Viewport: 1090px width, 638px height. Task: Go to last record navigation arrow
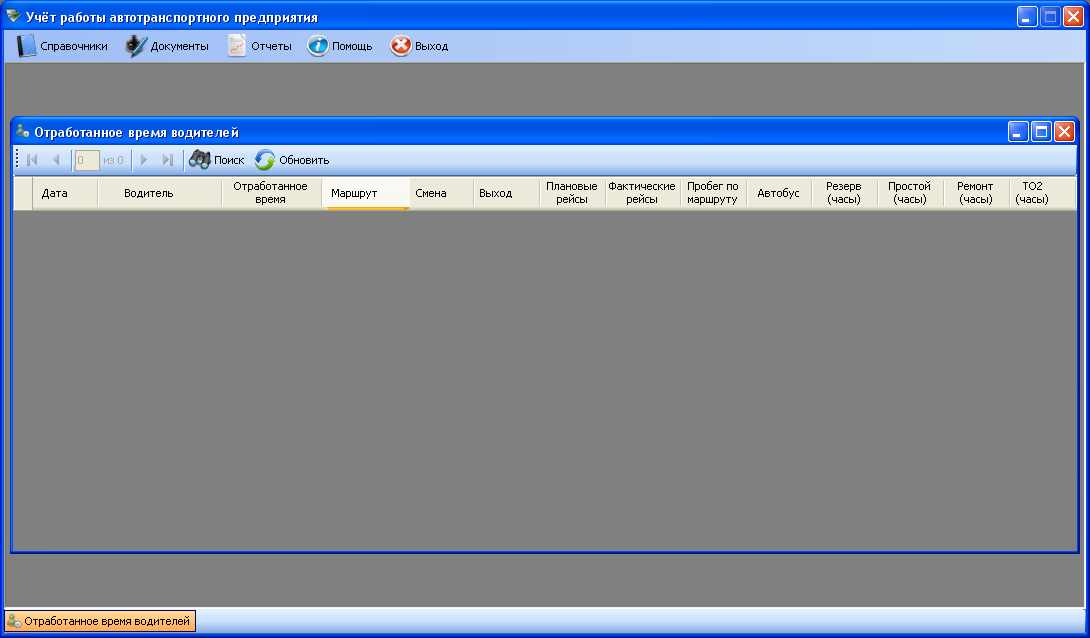(x=168, y=159)
